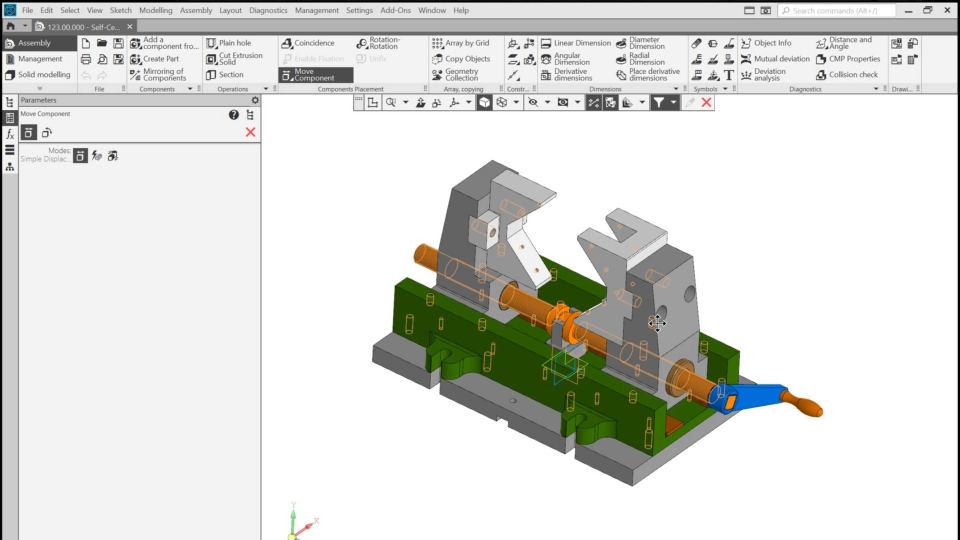Toggle shaded display mode in view toolbar

(x=485, y=102)
